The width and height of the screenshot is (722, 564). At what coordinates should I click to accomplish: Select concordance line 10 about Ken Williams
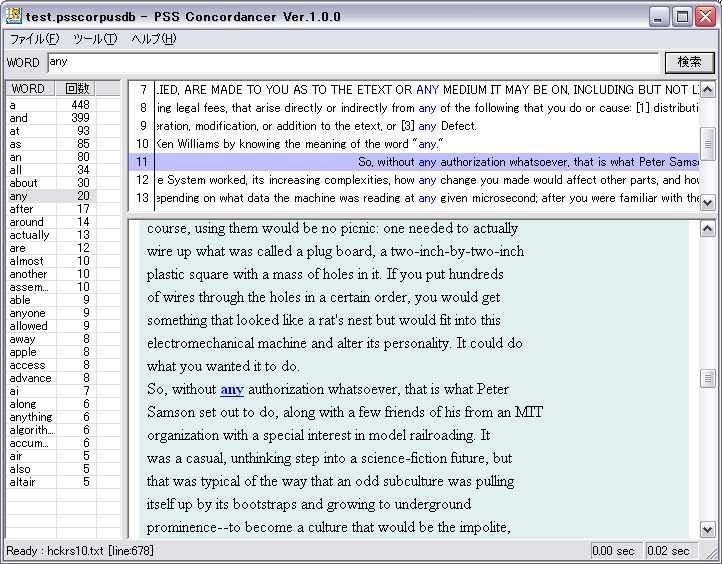tap(414, 144)
